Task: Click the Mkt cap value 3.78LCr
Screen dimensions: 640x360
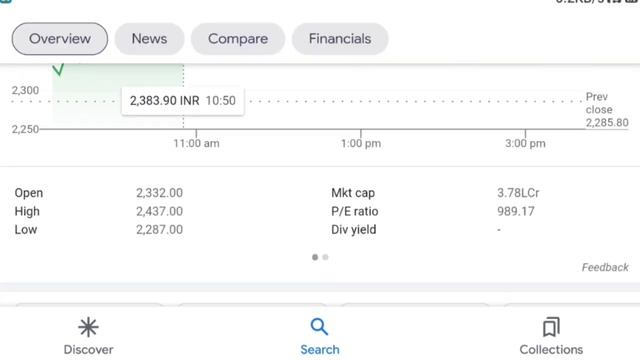Action: tap(518, 193)
